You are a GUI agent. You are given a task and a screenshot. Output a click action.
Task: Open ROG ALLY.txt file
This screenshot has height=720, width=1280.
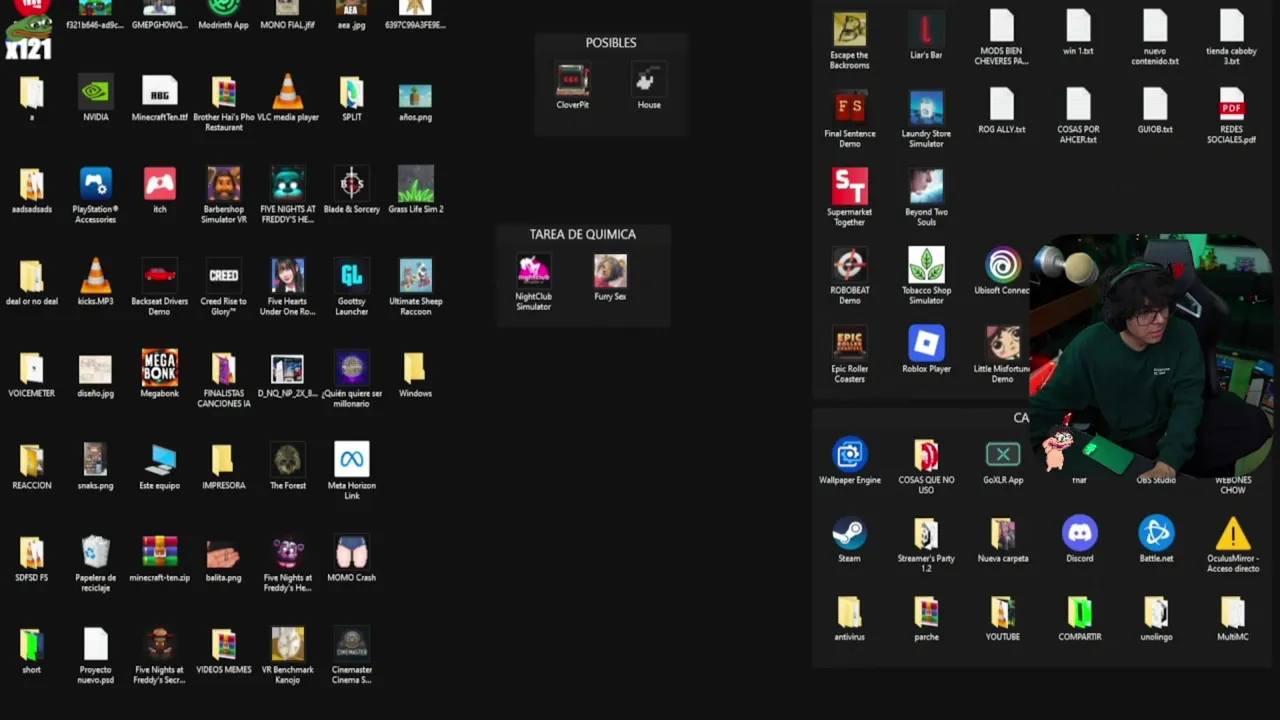coord(1002,105)
